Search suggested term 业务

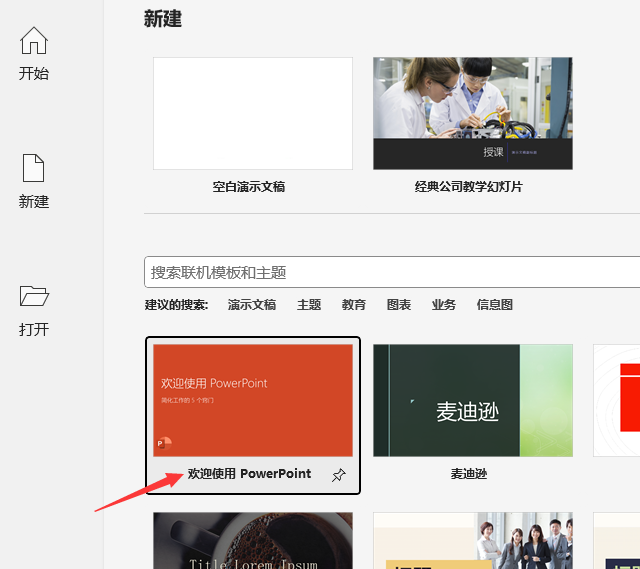[x=444, y=305]
